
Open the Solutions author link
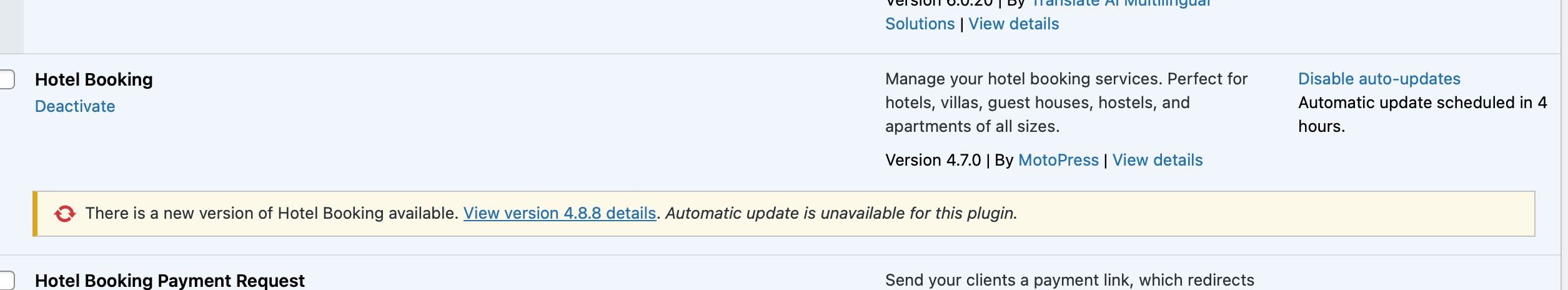[x=920, y=24]
